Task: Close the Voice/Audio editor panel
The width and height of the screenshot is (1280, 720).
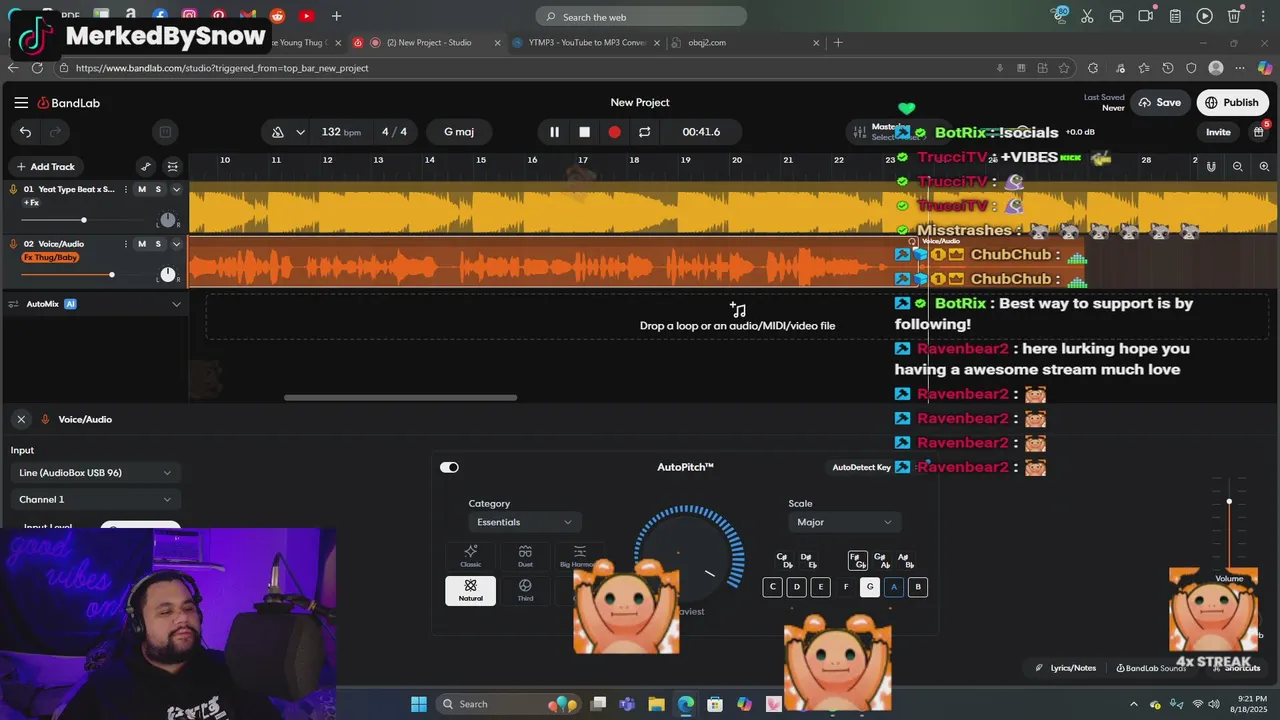Action: 21,419
